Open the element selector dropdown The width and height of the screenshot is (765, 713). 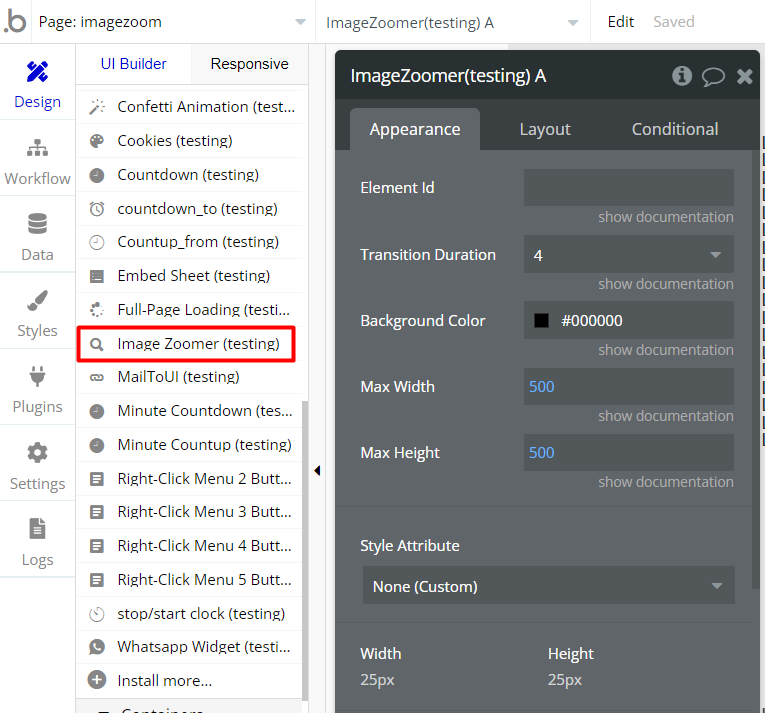click(452, 22)
